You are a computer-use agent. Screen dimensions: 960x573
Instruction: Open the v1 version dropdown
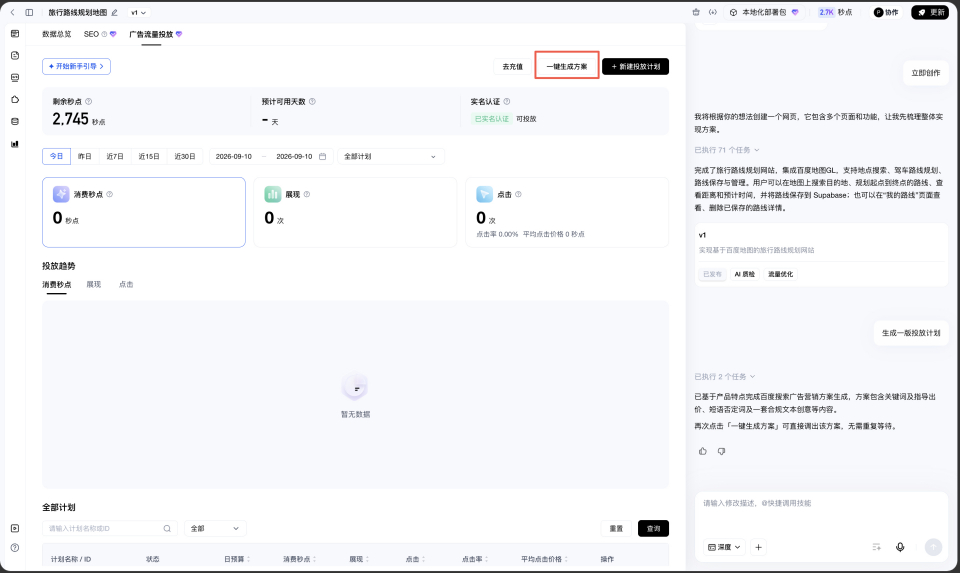[138, 12]
